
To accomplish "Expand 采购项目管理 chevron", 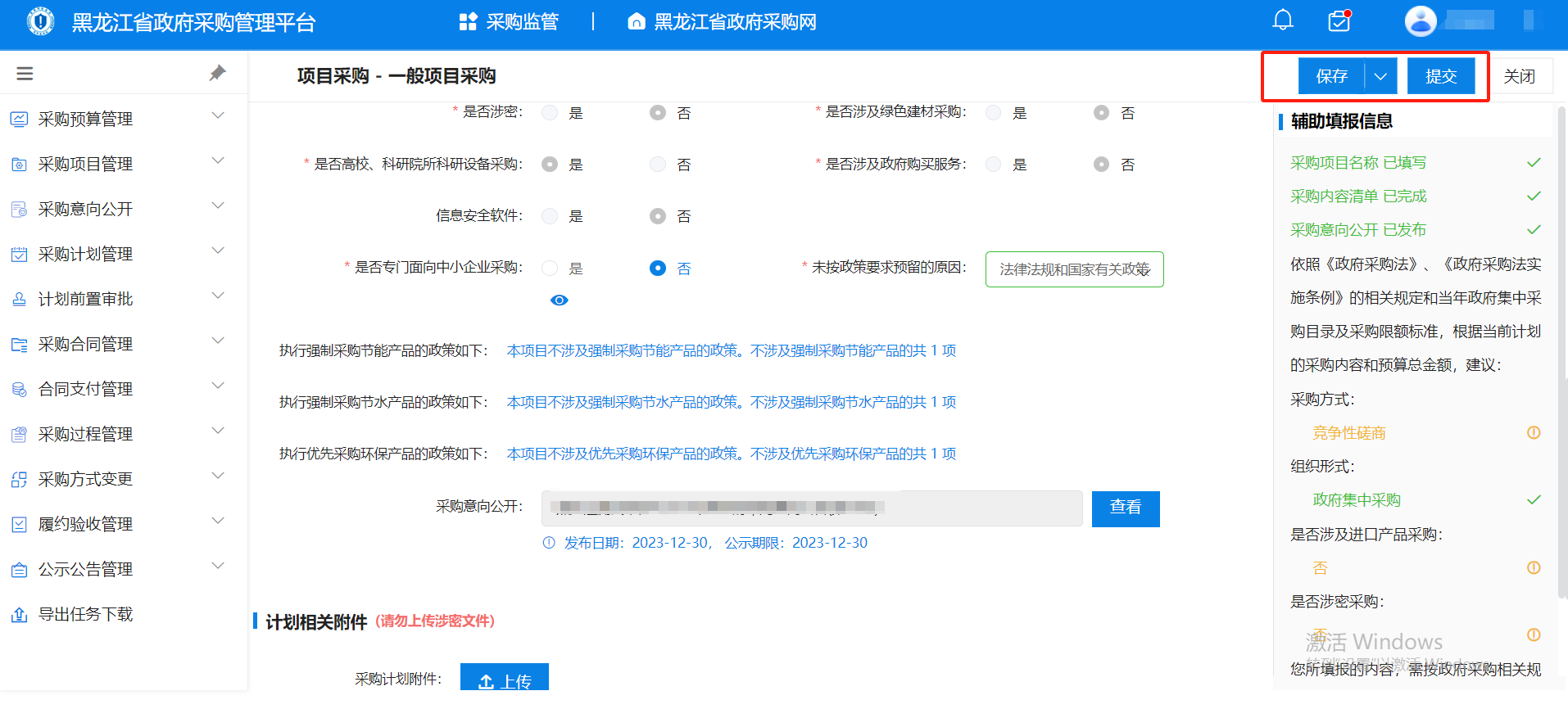I will click(218, 161).
